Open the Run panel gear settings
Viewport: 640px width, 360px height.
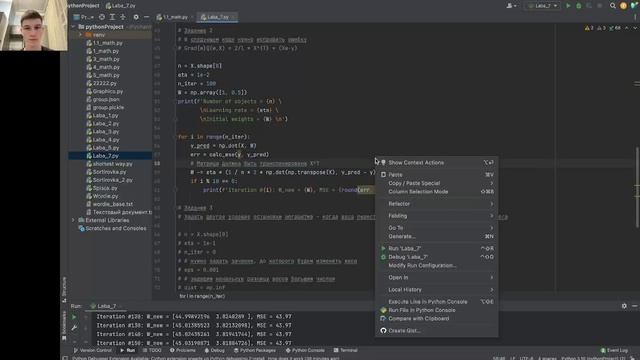pos(624,306)
